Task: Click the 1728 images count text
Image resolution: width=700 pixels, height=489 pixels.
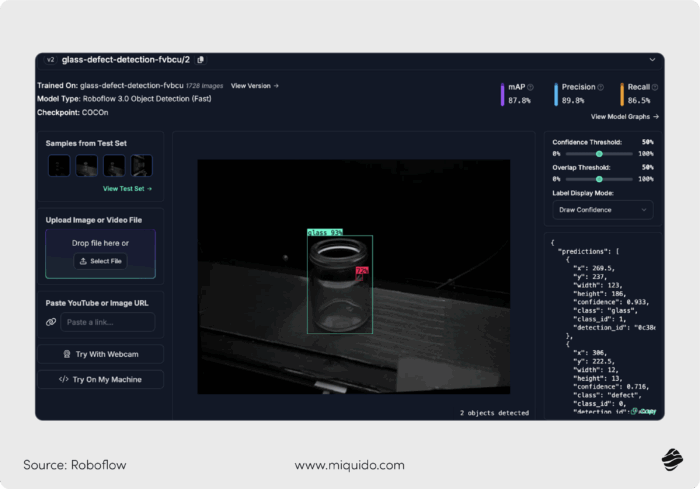Action: click(204, 86)
